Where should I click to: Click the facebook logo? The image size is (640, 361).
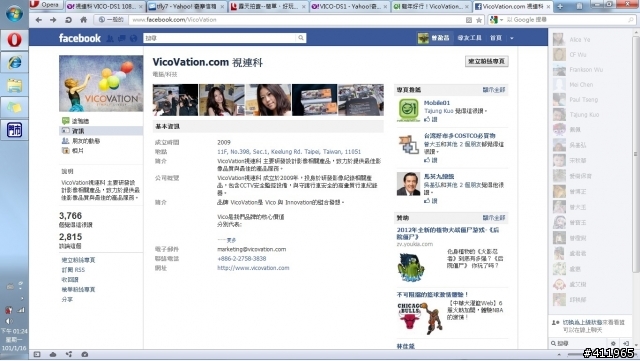pos(80,38)
